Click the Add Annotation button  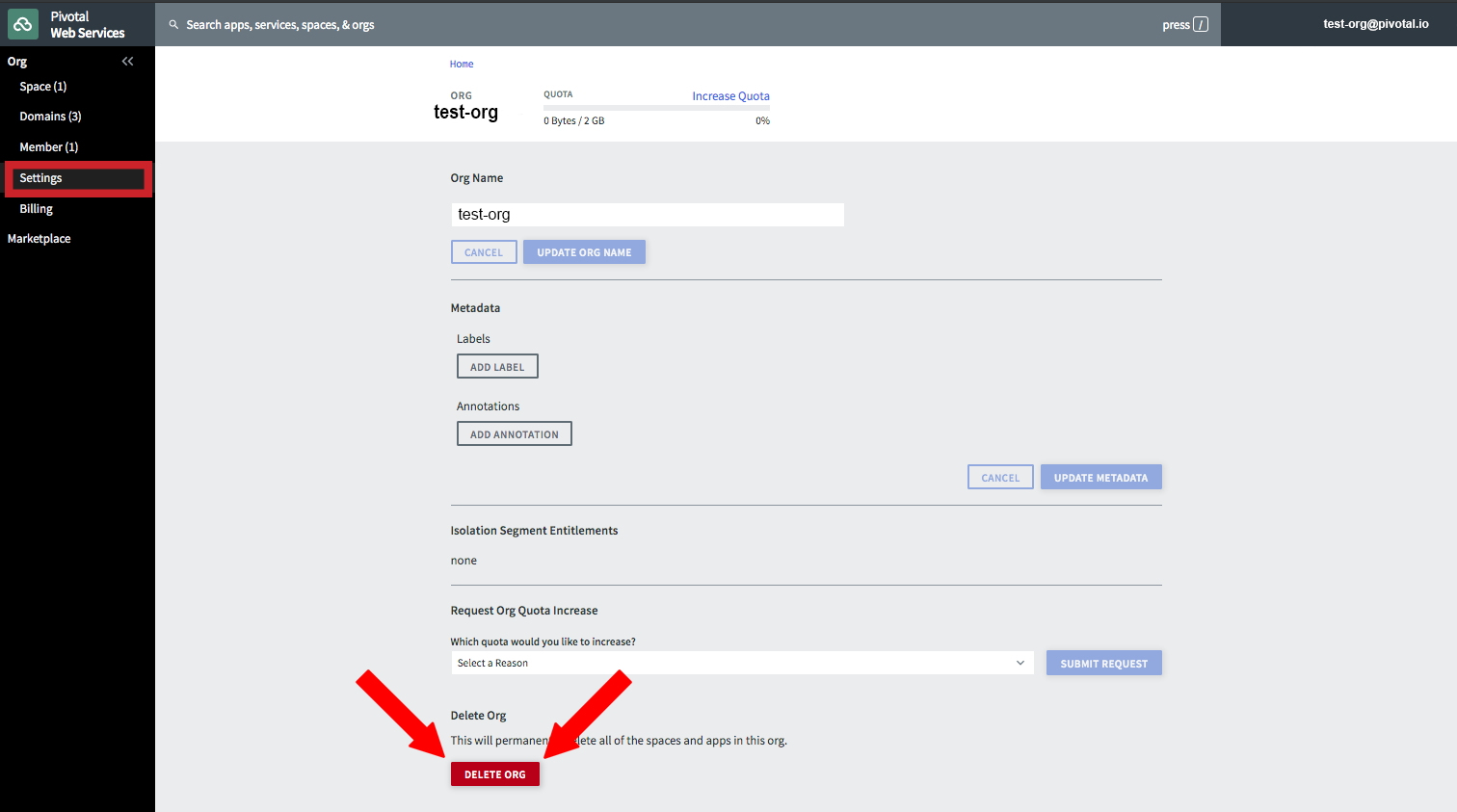514,434
